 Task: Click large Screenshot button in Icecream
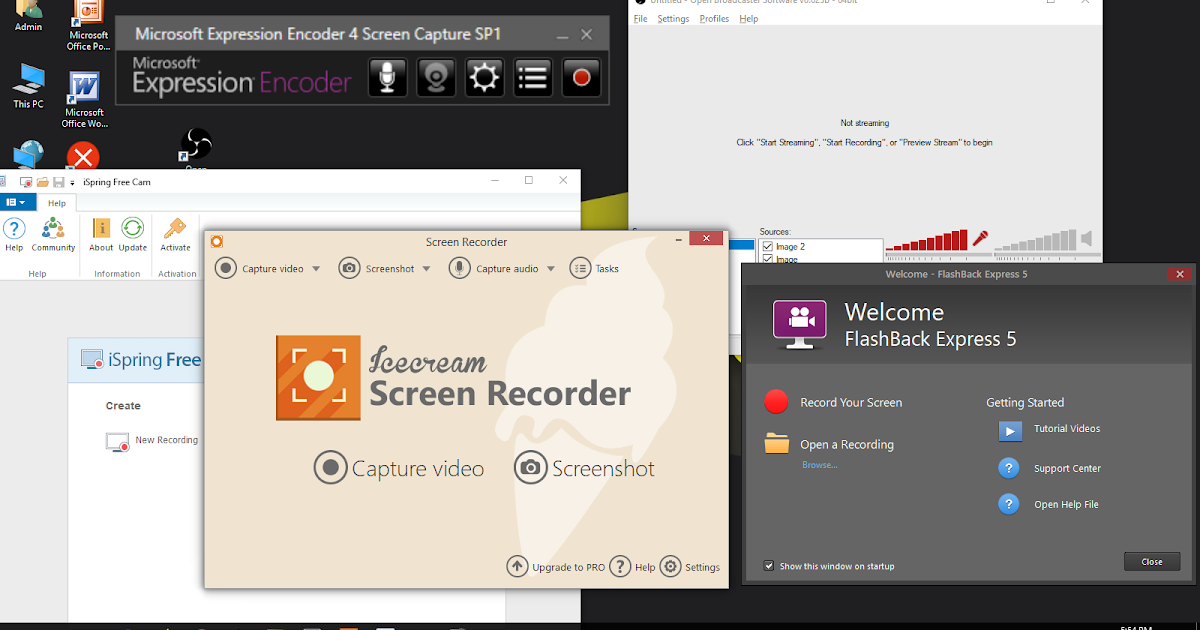coord(585,468)
